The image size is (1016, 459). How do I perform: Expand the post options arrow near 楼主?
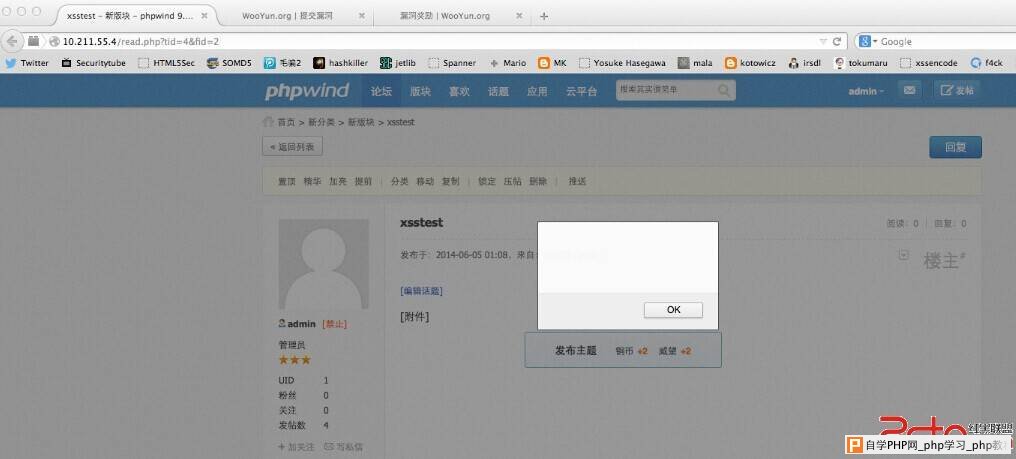[x=903, y=255]
